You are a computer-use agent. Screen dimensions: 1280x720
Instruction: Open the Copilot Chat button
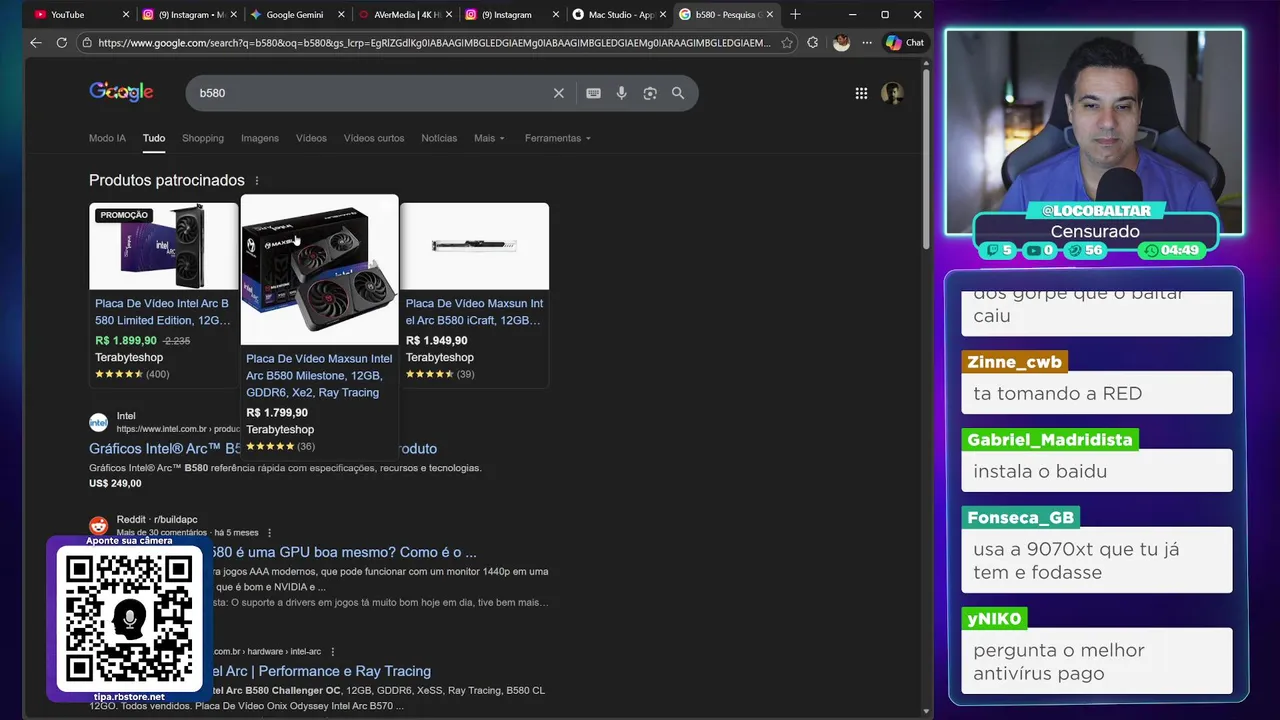tap(905, 43)
